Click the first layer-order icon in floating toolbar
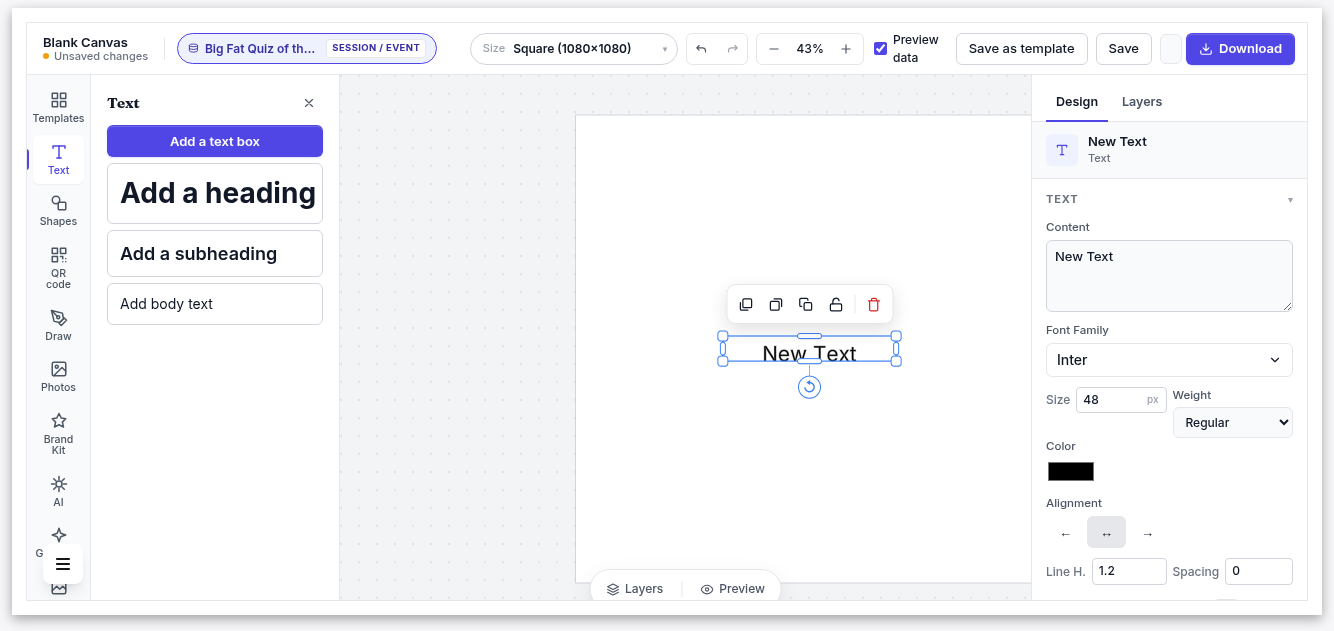Viewport: 1334px width, 631px height. click(746, 305)
